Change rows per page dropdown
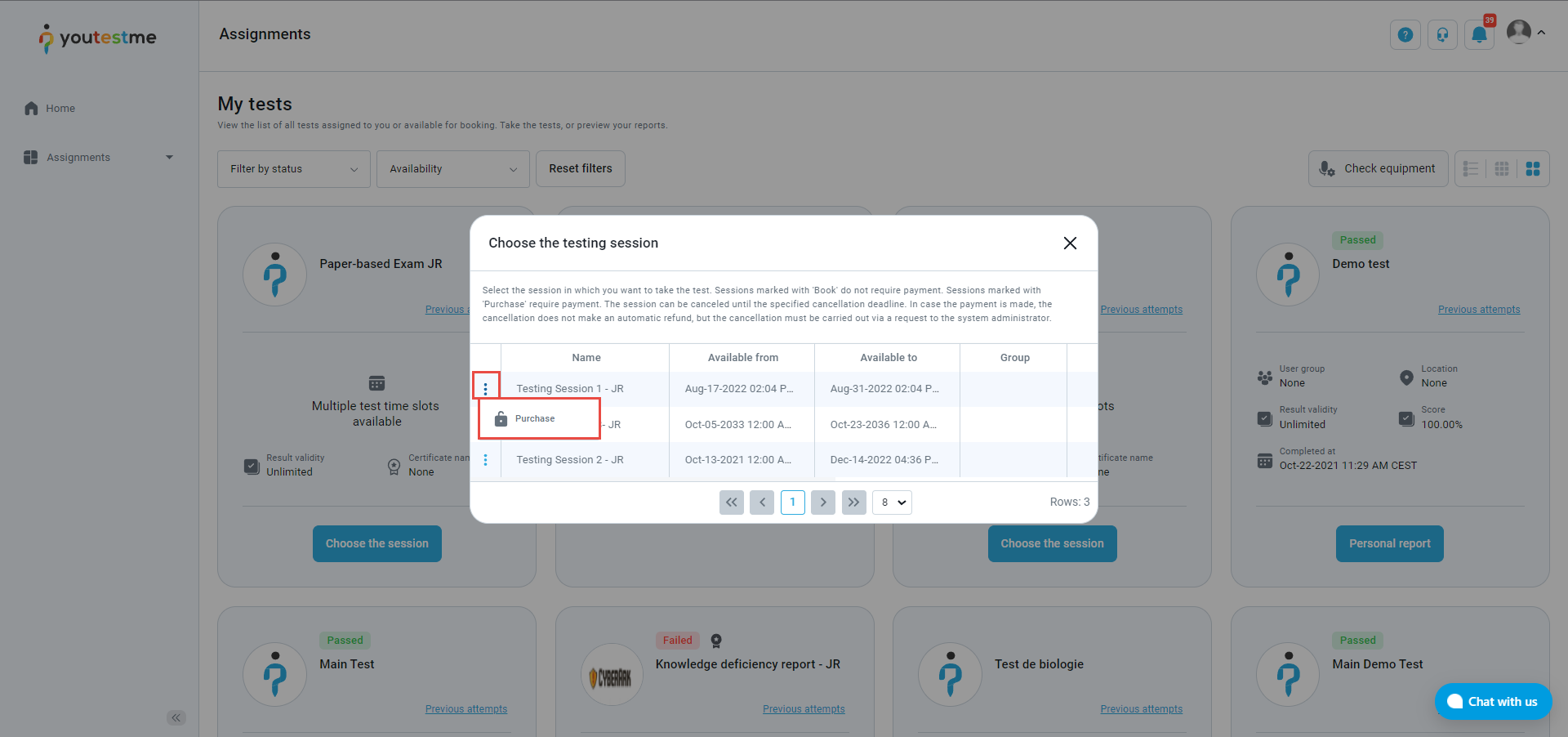Viewport: 1568px width, 737px height. pos(892,502)
